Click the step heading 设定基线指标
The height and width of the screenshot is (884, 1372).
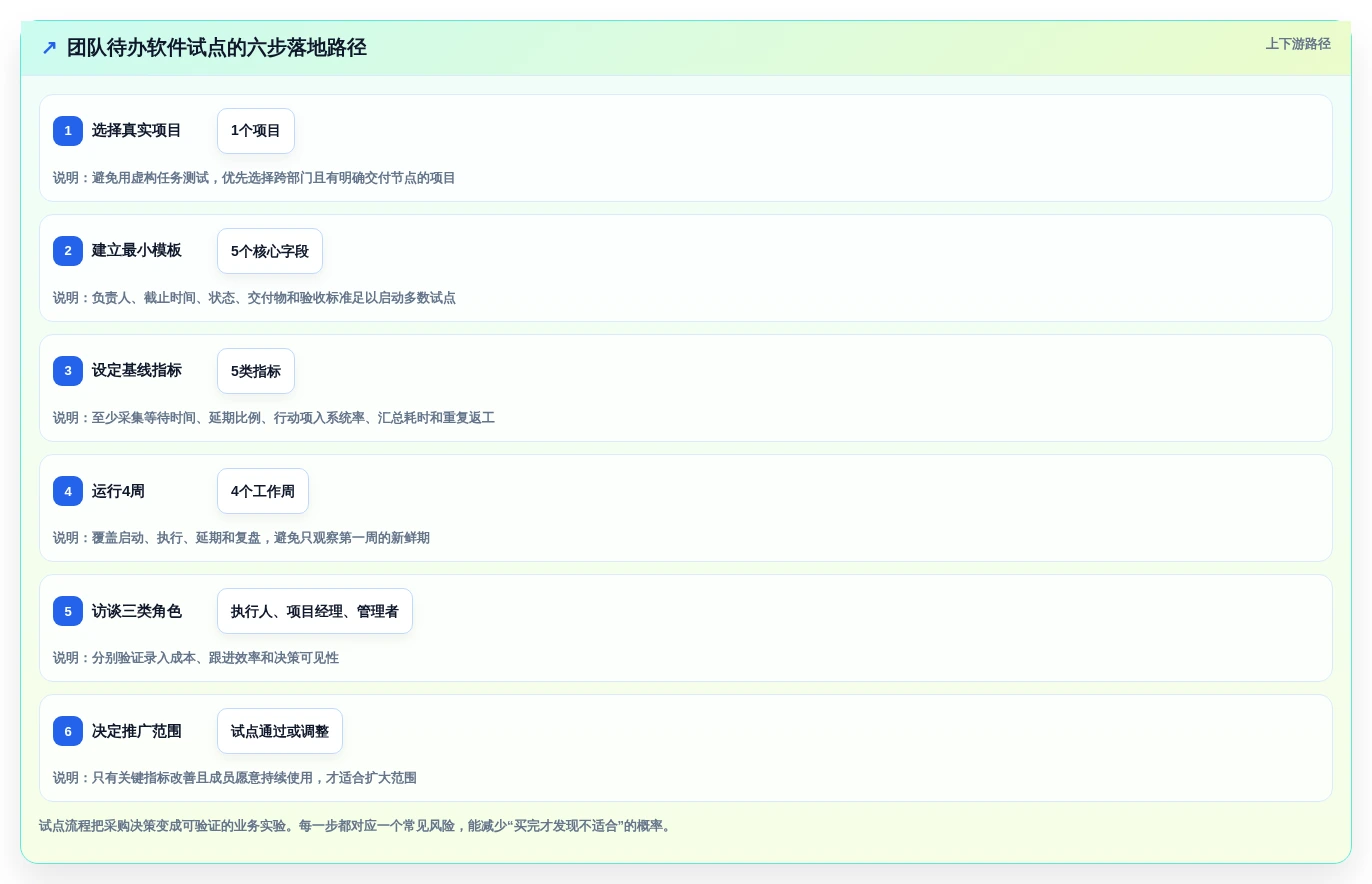[137, 371]
